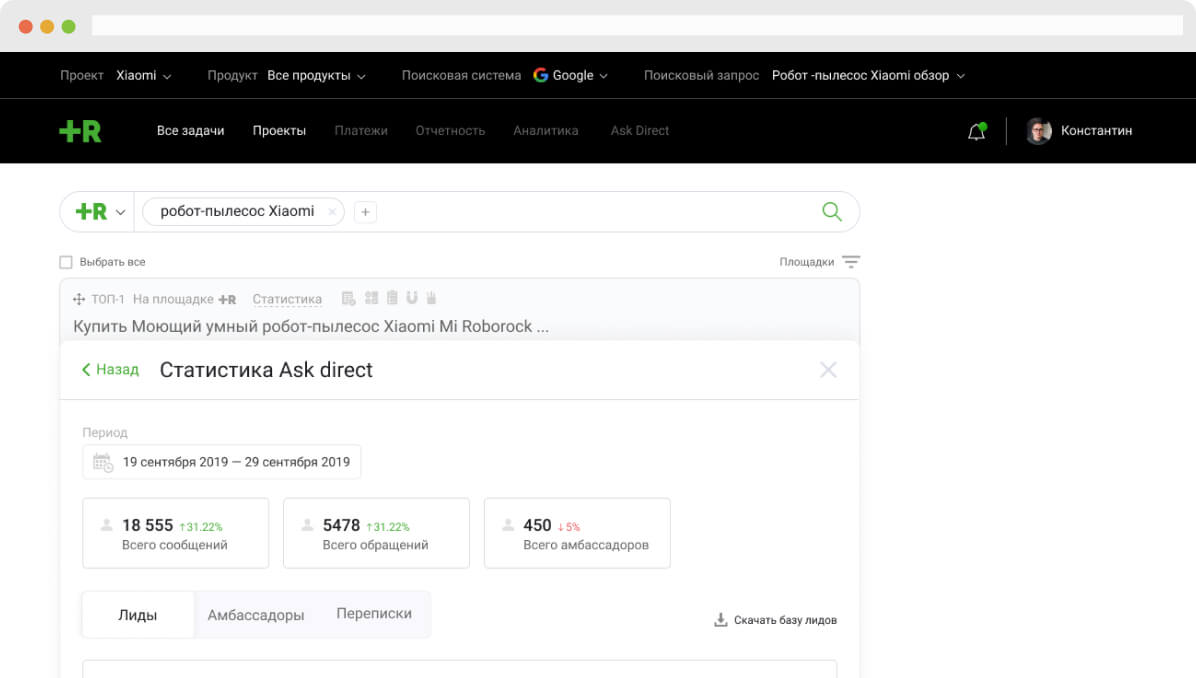
Task: Click the username 'Константин'
Action: (1096, 130)
